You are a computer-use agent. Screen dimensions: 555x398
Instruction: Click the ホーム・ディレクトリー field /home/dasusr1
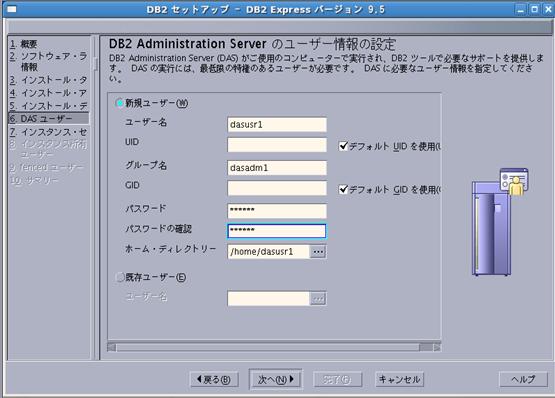coord(269,252)
